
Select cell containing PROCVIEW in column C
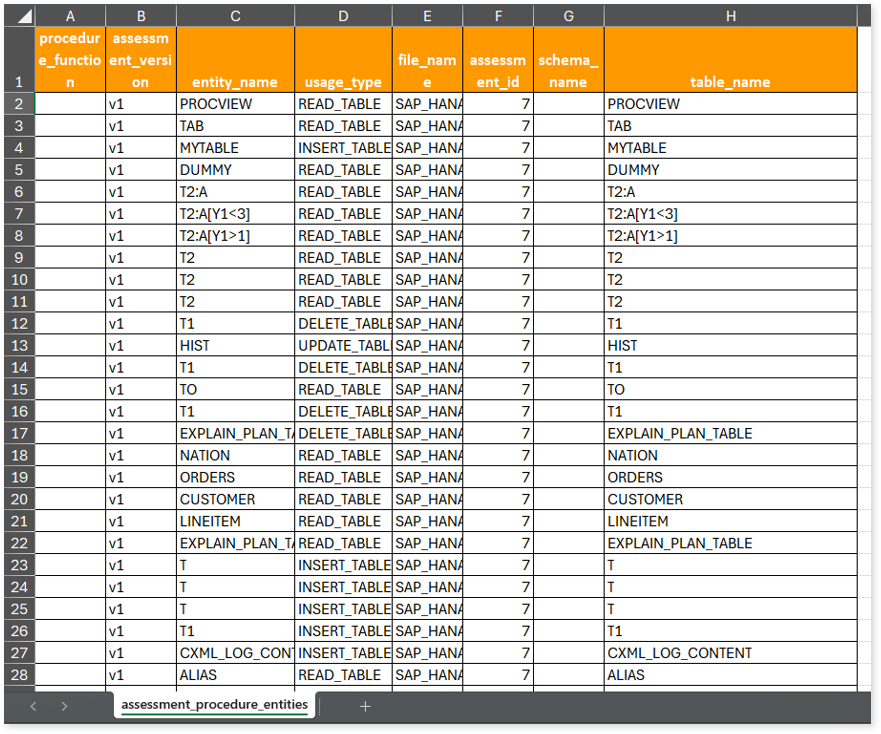point(235,104)
